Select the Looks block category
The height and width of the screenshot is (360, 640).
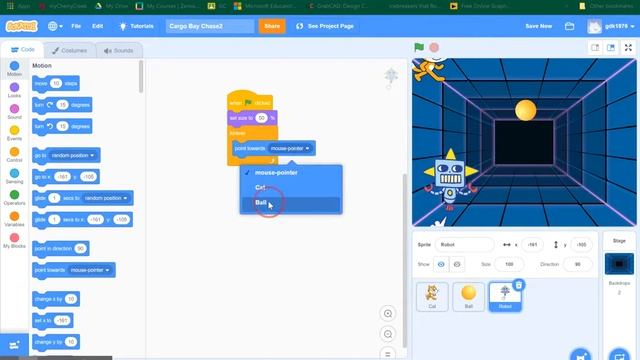[14, 90]
